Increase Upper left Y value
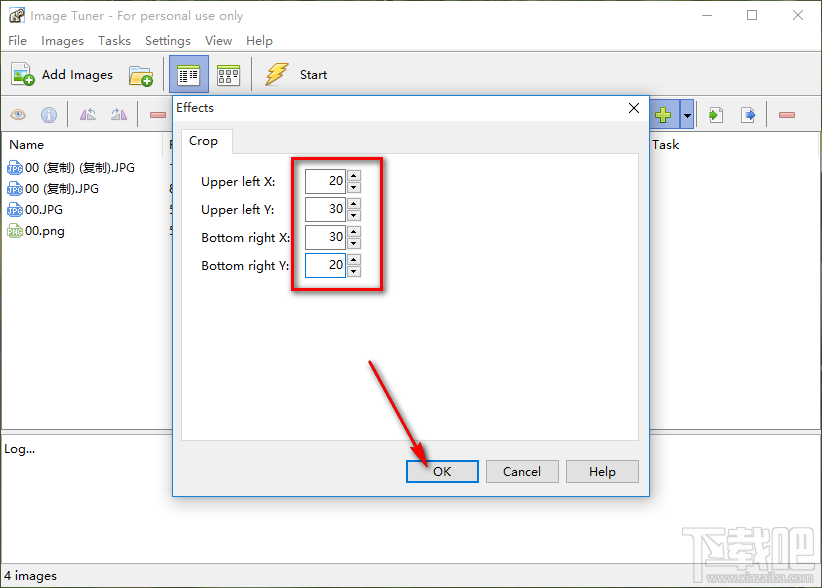The image size is (822, 588). (354, 203)
